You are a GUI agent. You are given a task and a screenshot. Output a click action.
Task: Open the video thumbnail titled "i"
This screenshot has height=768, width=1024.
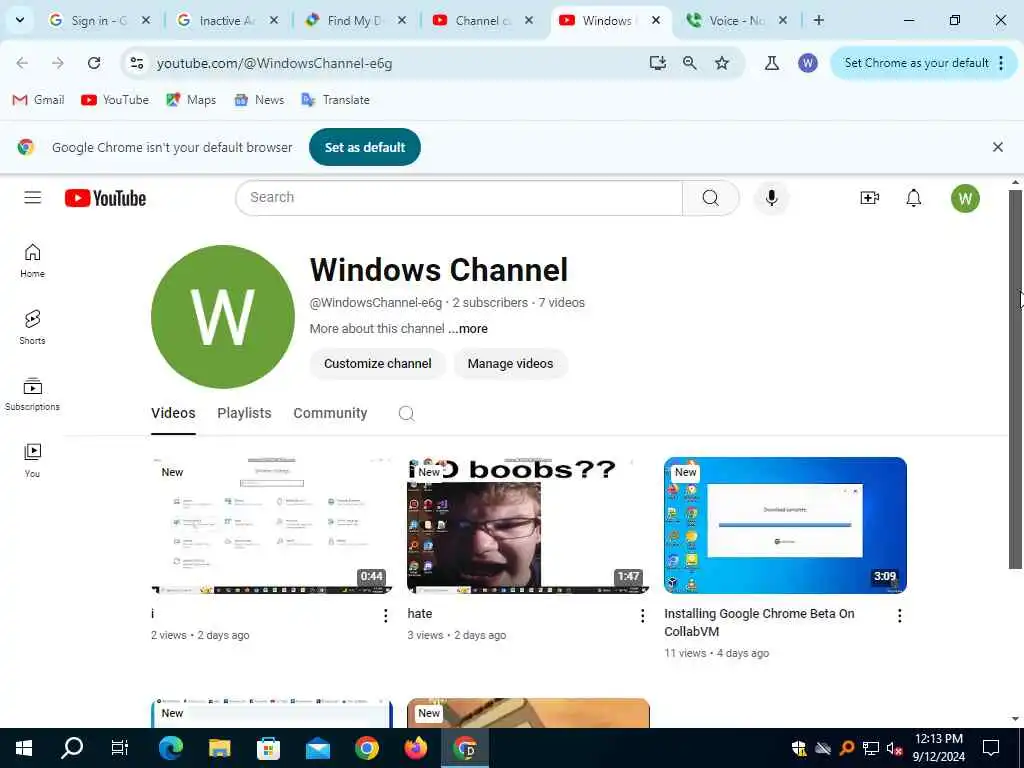click(272, 526)
